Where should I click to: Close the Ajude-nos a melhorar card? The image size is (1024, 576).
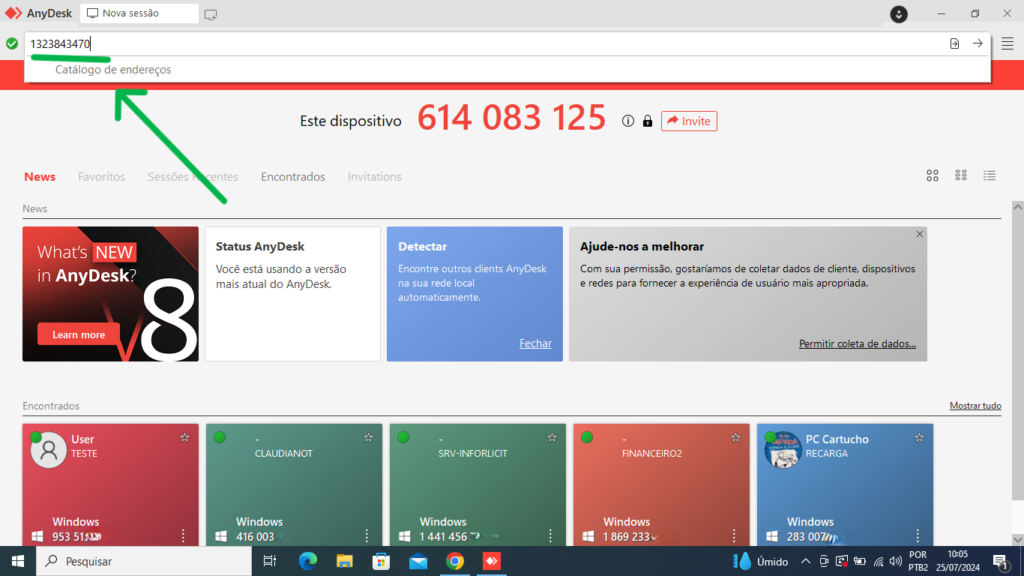click(920, 234)
